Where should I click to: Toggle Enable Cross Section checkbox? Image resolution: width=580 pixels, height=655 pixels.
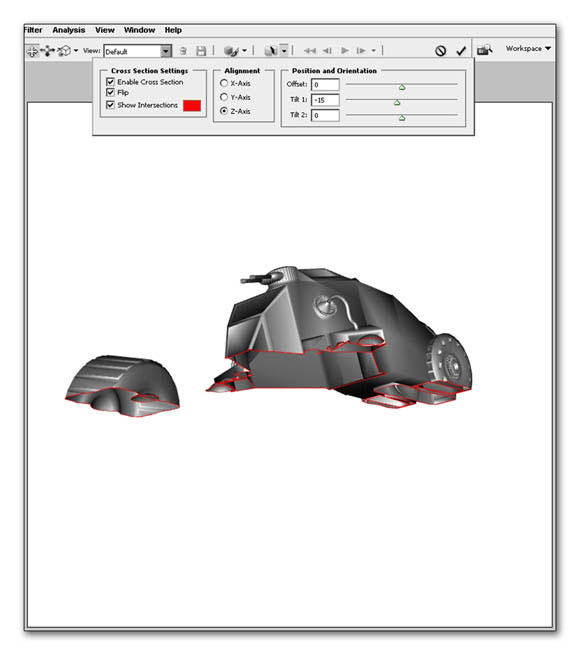coord(110,82)
